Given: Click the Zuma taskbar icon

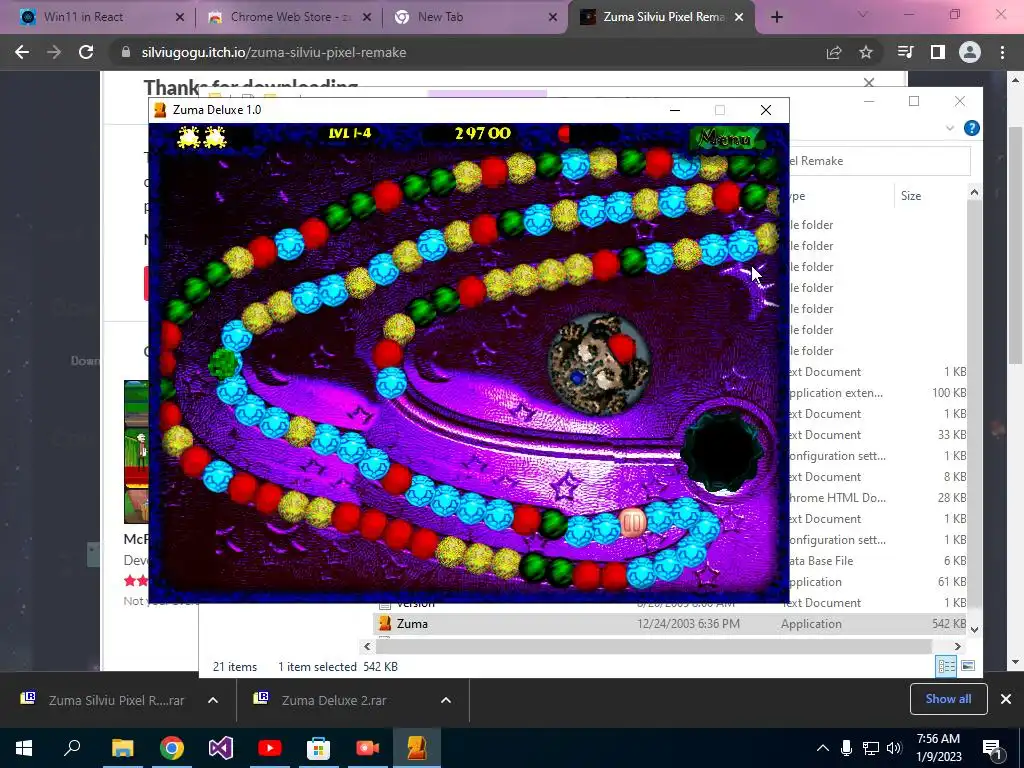Looking at the screenshot, I should click(417, 748).
